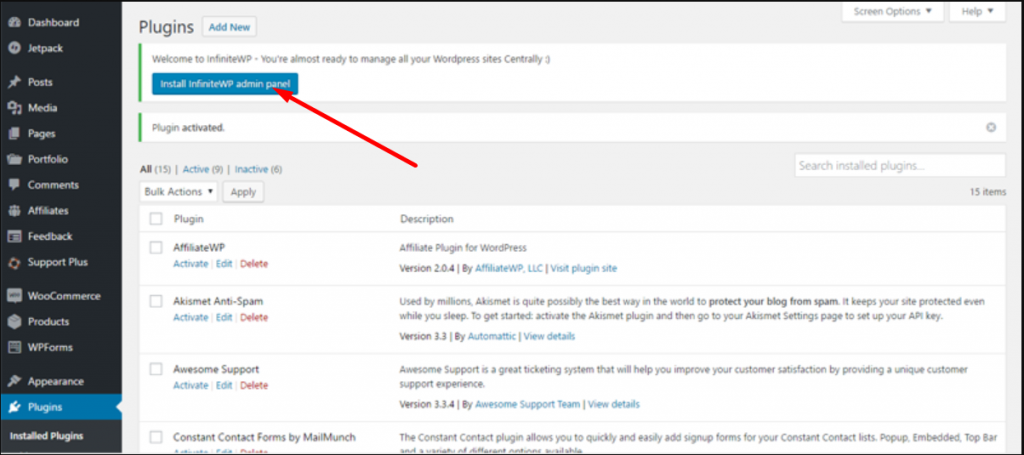Delete the AffiliateWP plugin
The height and width of the screenshot is (455, 1024).
coord(254,264)
